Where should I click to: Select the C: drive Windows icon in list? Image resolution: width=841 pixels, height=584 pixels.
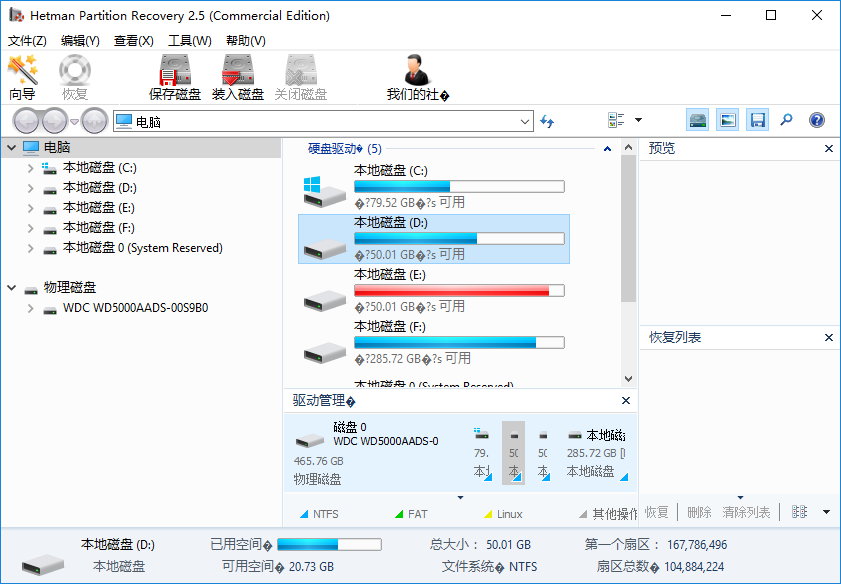pos(324,191)
